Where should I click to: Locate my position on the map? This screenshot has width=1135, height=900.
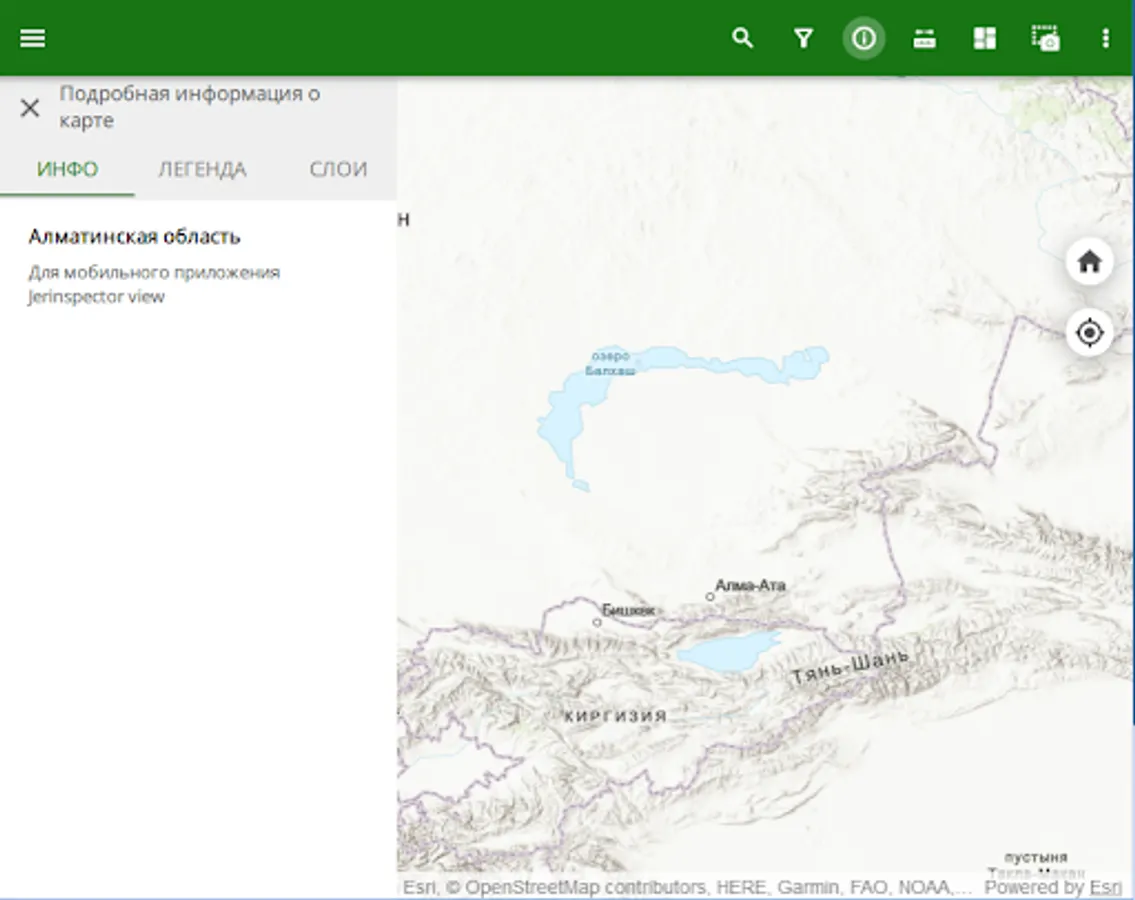[1089, 332]
